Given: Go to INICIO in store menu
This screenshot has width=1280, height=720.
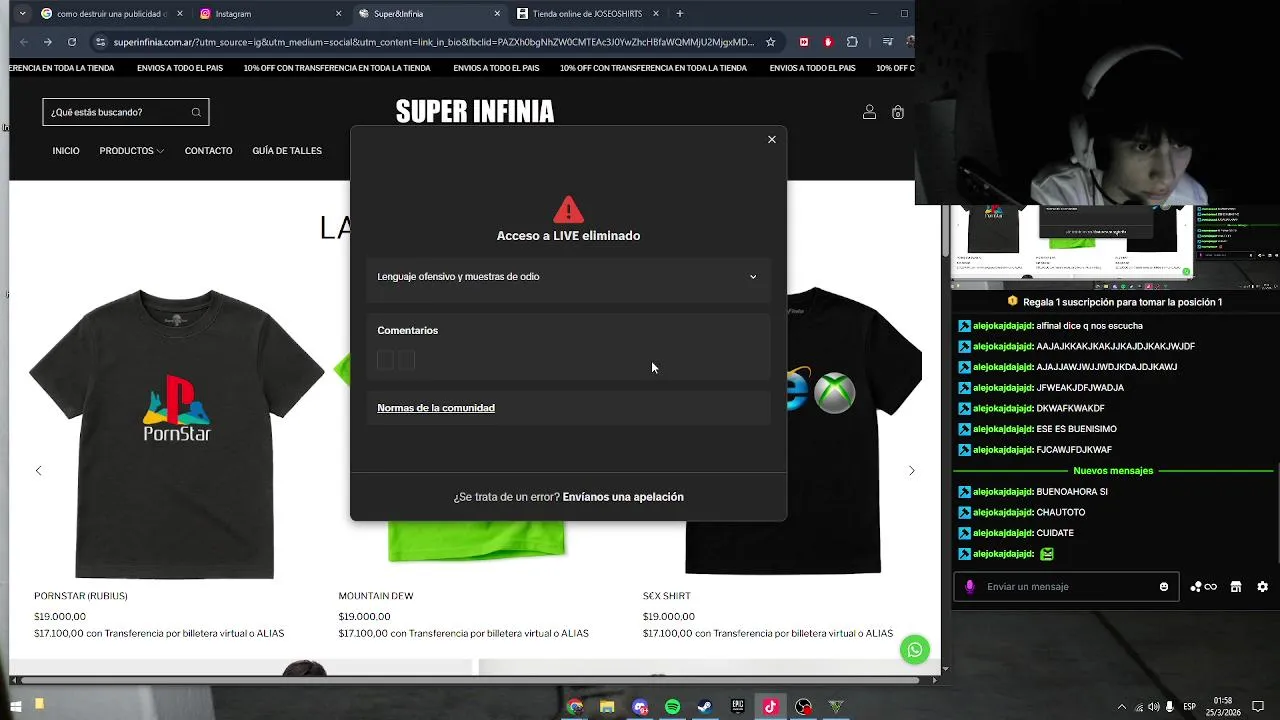Looking at the screenshot, I should (66, 151).
